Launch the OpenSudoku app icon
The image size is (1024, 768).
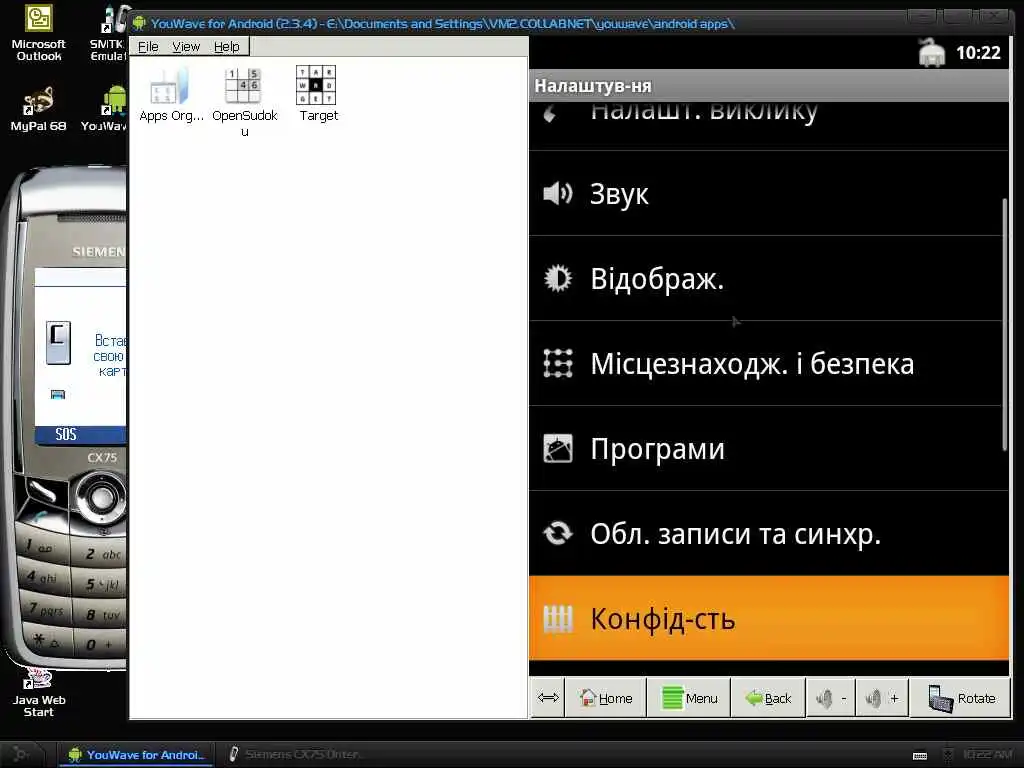point(244,101)
